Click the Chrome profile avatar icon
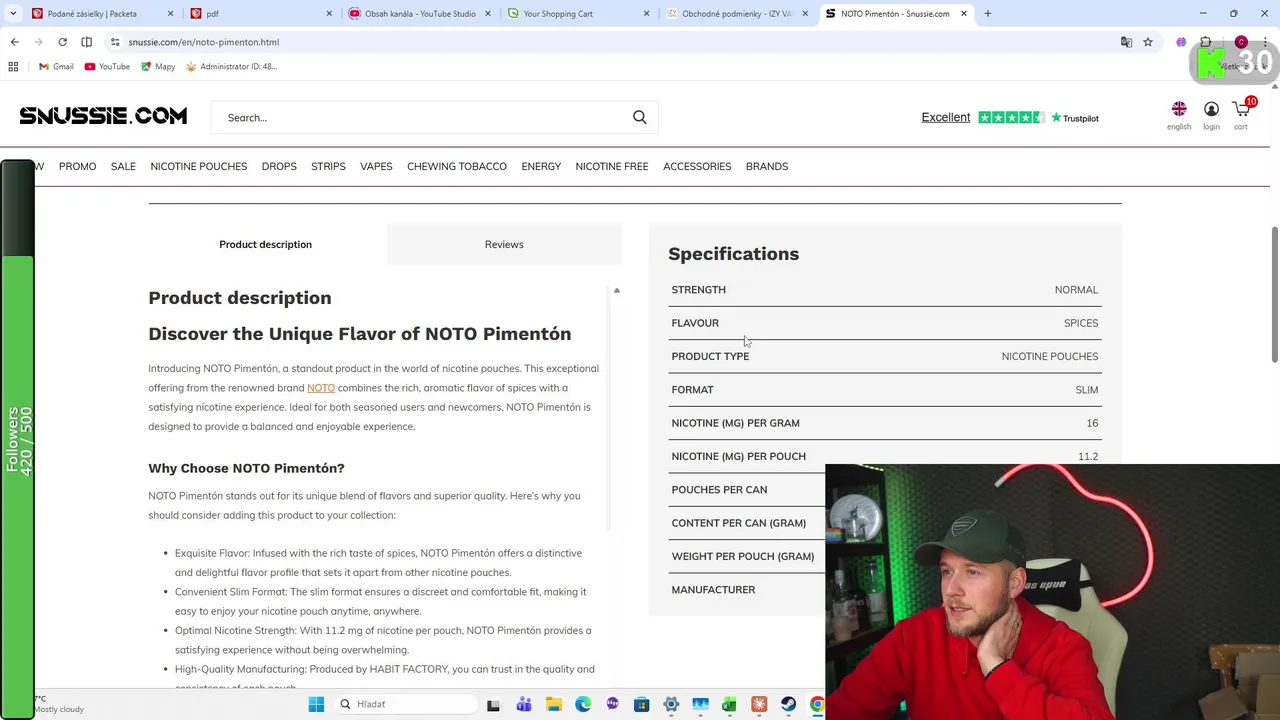The height and width of the screenshot is (720, 1280). pyautogui.click(x=1241, y=42)
